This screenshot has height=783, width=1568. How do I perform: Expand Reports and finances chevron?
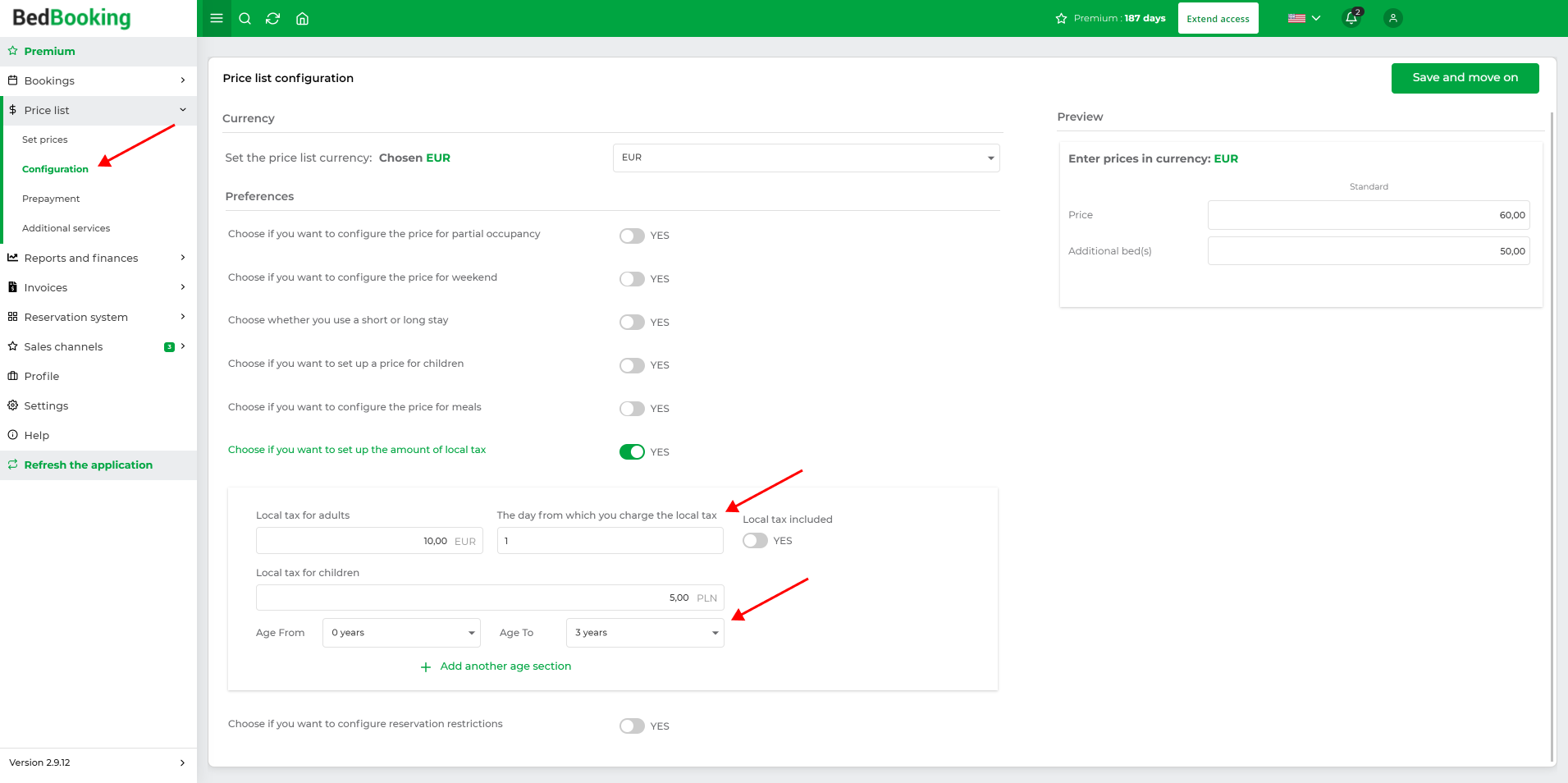[x=183, y=258]
